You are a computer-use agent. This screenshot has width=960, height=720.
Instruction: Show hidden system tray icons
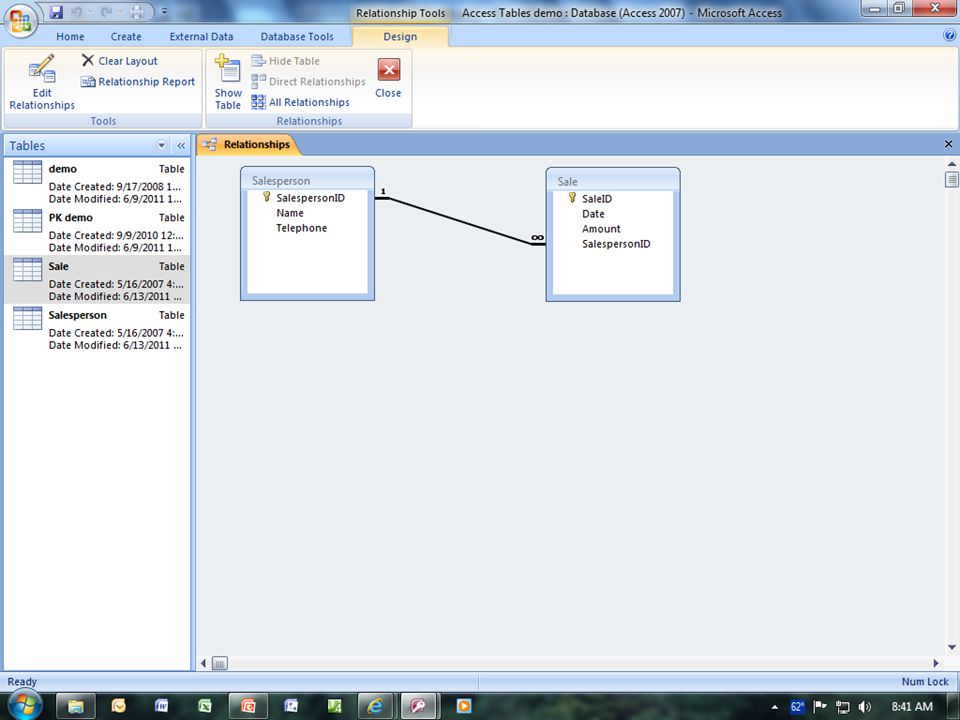click(x=775, y=707)
